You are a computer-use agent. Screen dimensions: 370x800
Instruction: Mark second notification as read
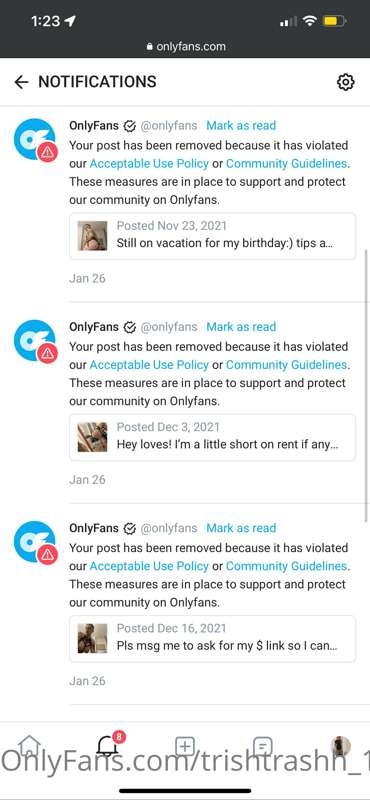(x=241, y=327)
